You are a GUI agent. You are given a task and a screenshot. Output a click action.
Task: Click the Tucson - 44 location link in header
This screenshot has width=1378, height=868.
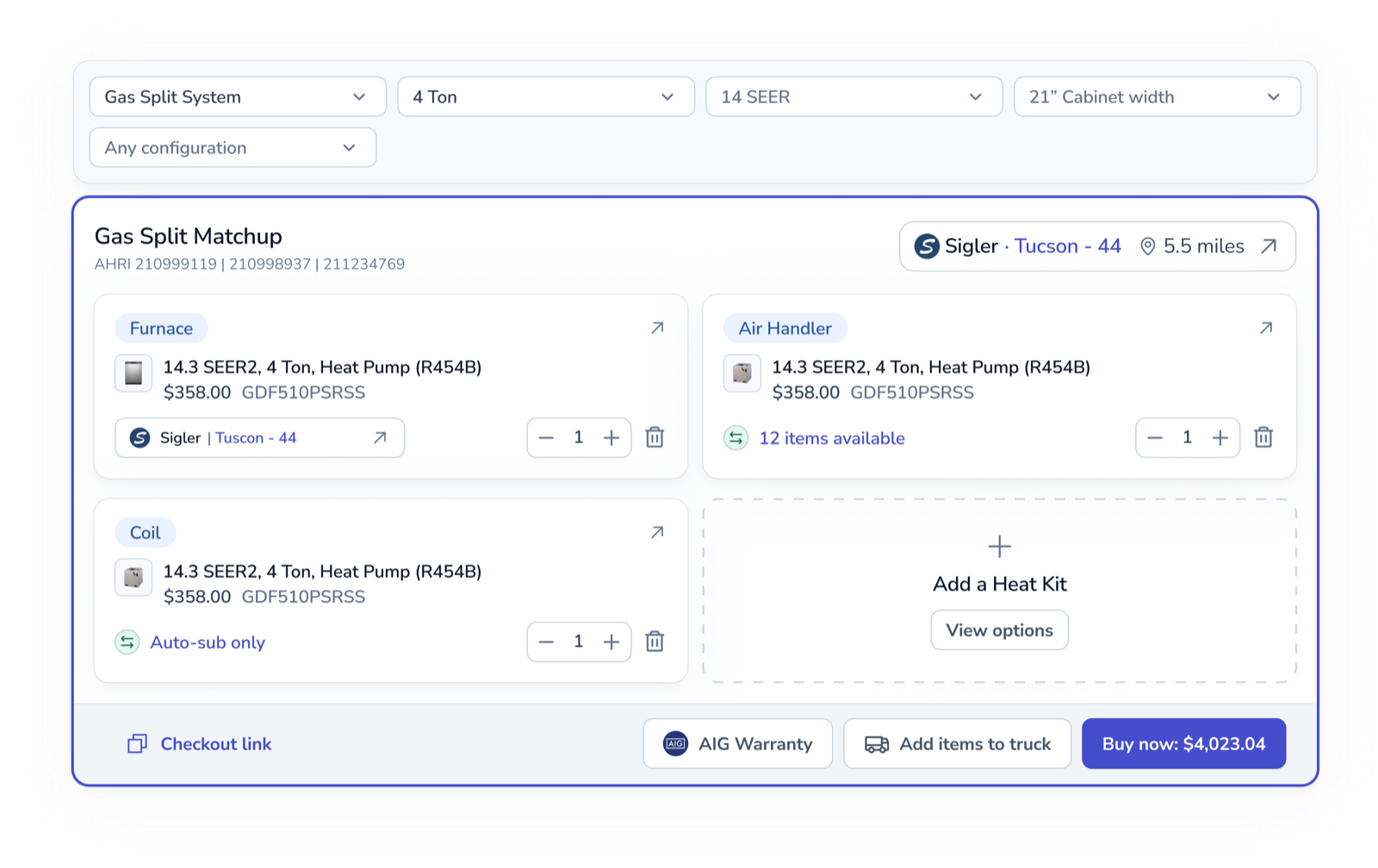coord(1068,246)
